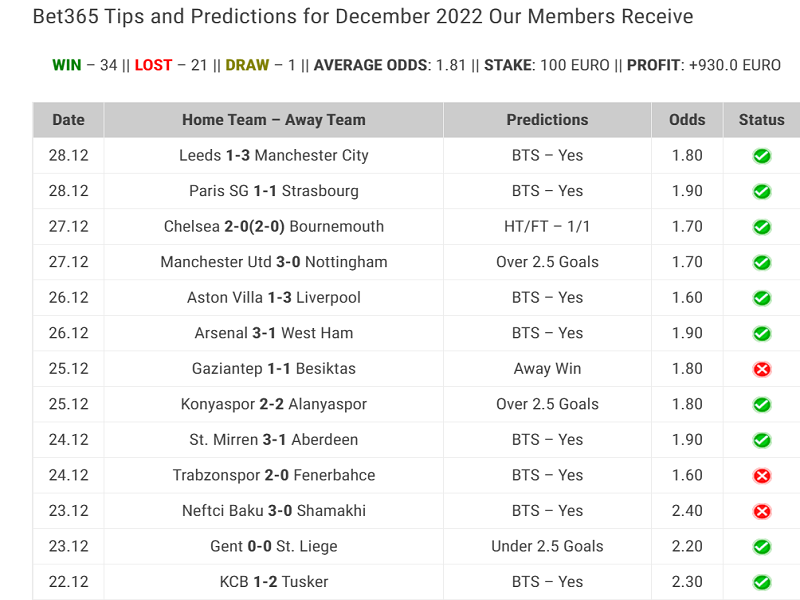Click green check icon for Chelsea row
The image size is (800, 600).
(762, 227)
